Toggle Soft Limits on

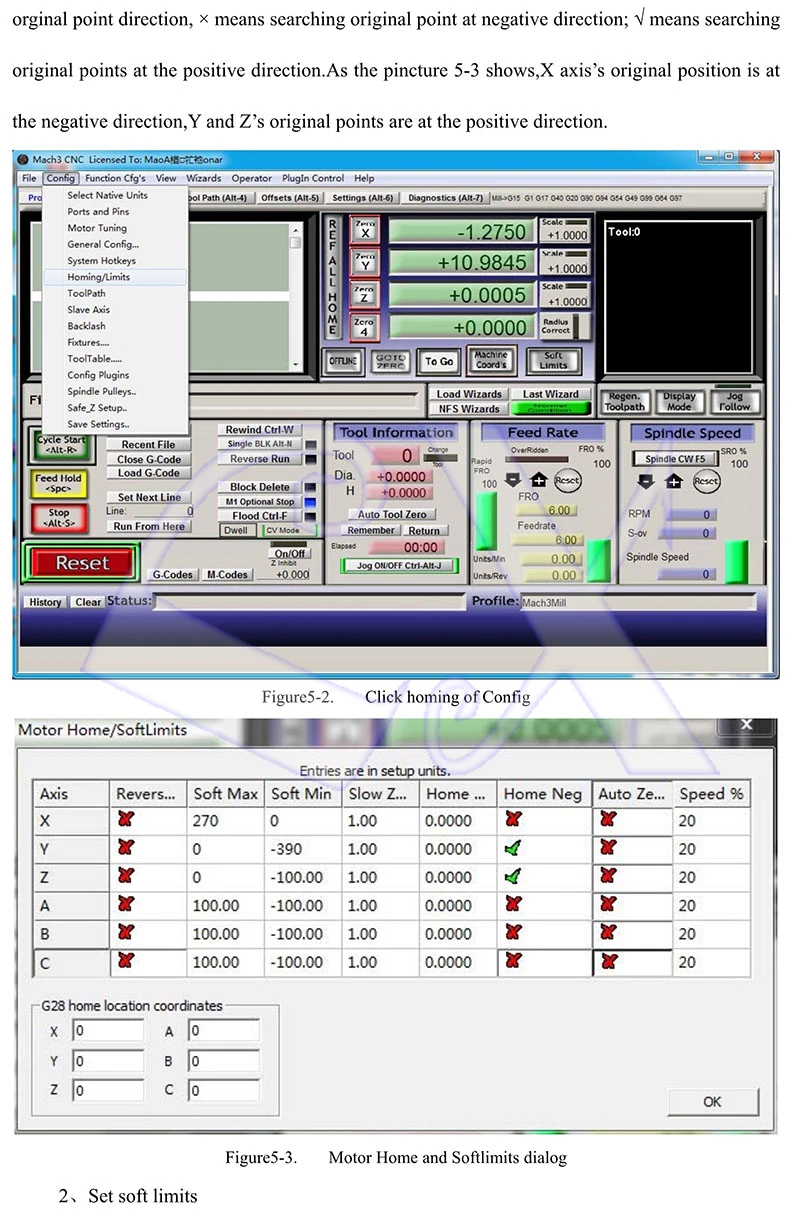coord(553,361)
